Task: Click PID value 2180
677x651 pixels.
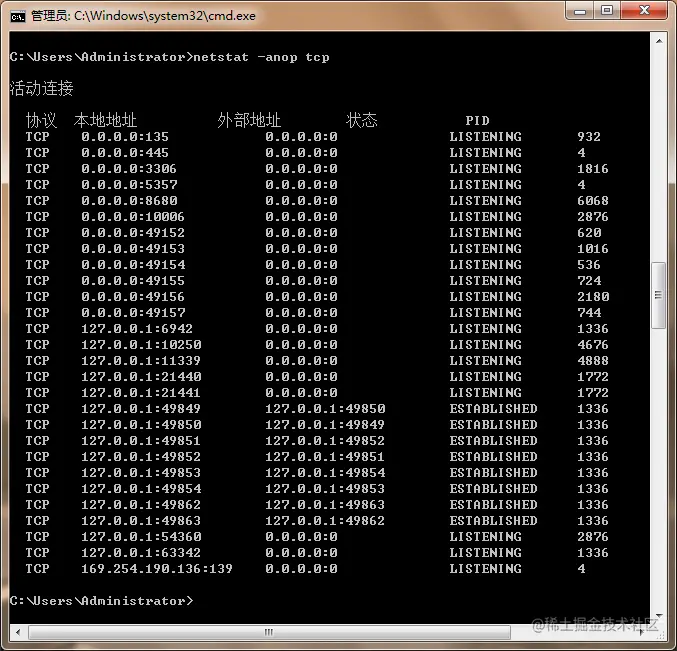Action: pos(593,297)
